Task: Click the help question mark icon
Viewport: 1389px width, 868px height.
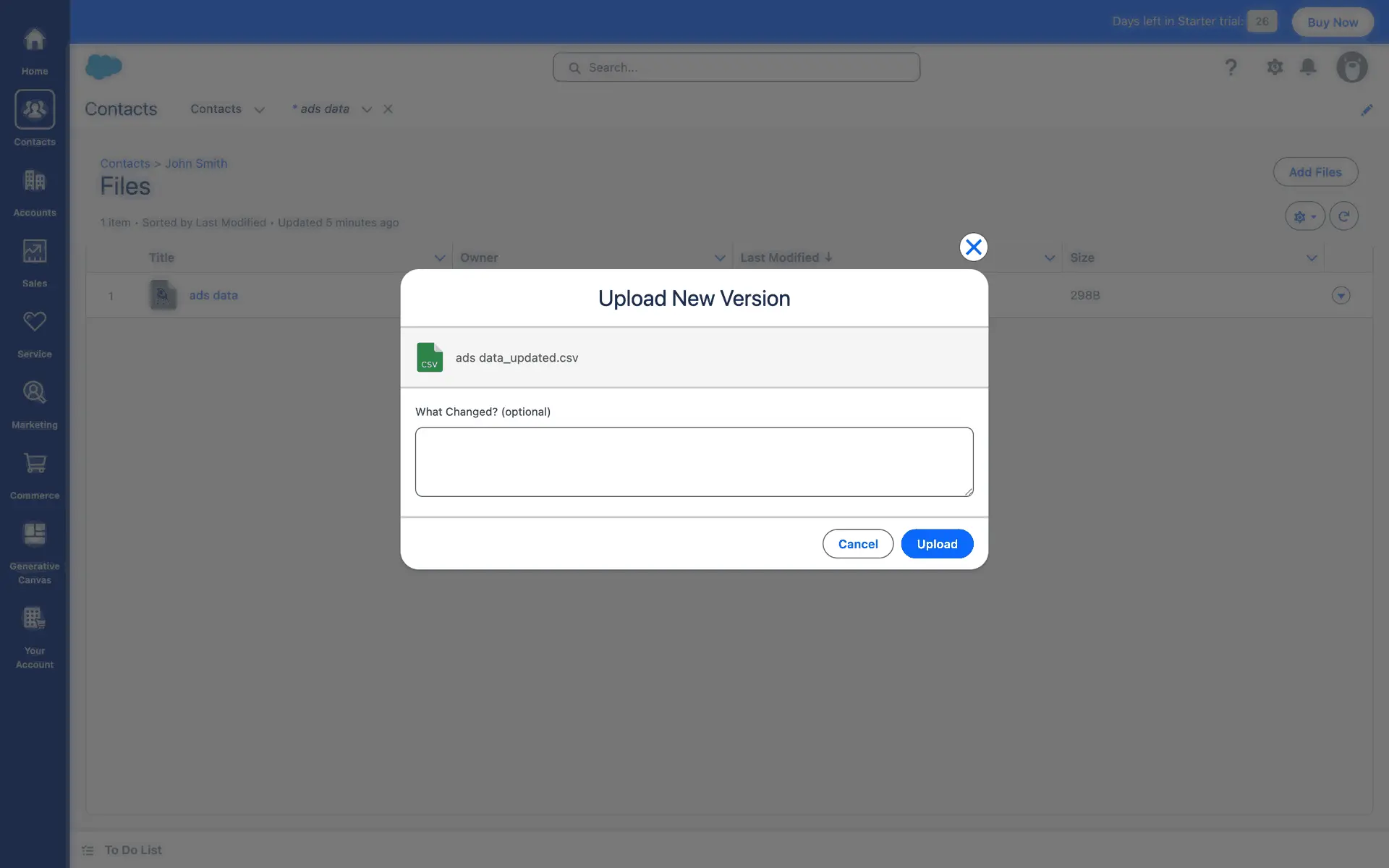Action: (1231, 67)
